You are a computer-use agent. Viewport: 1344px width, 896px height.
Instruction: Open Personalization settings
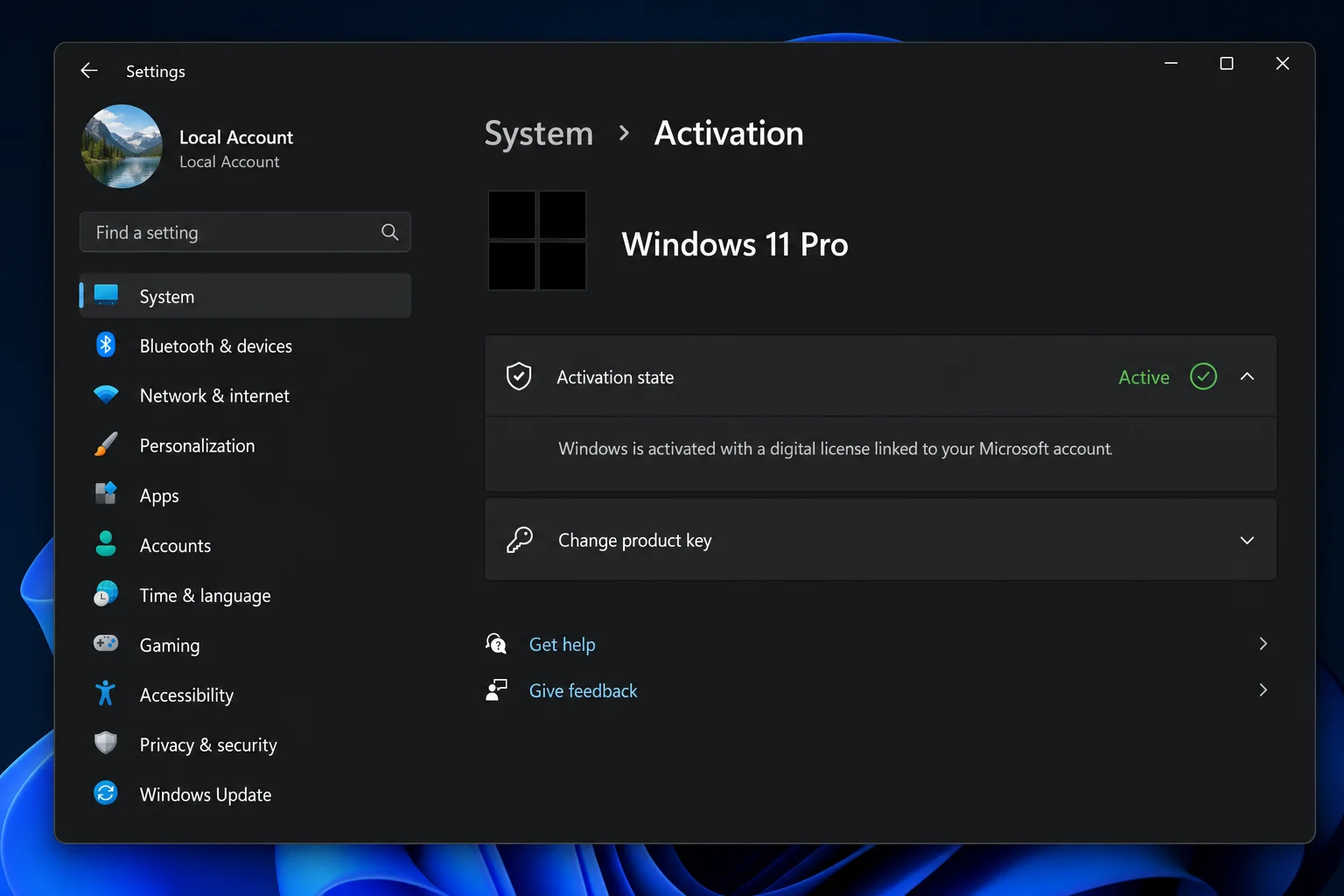pyautogui.click(x=198, y=446)
